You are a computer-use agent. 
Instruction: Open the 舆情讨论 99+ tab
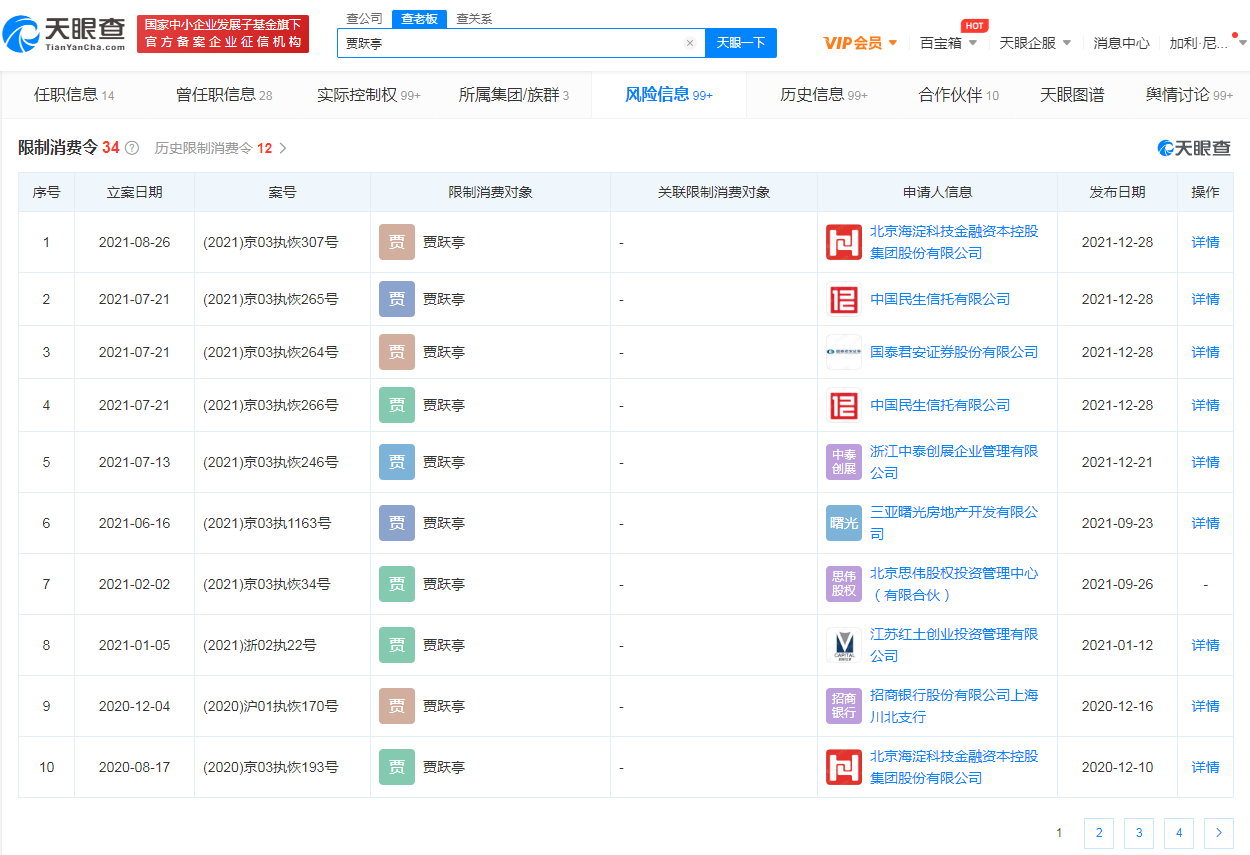[1190, 95]
